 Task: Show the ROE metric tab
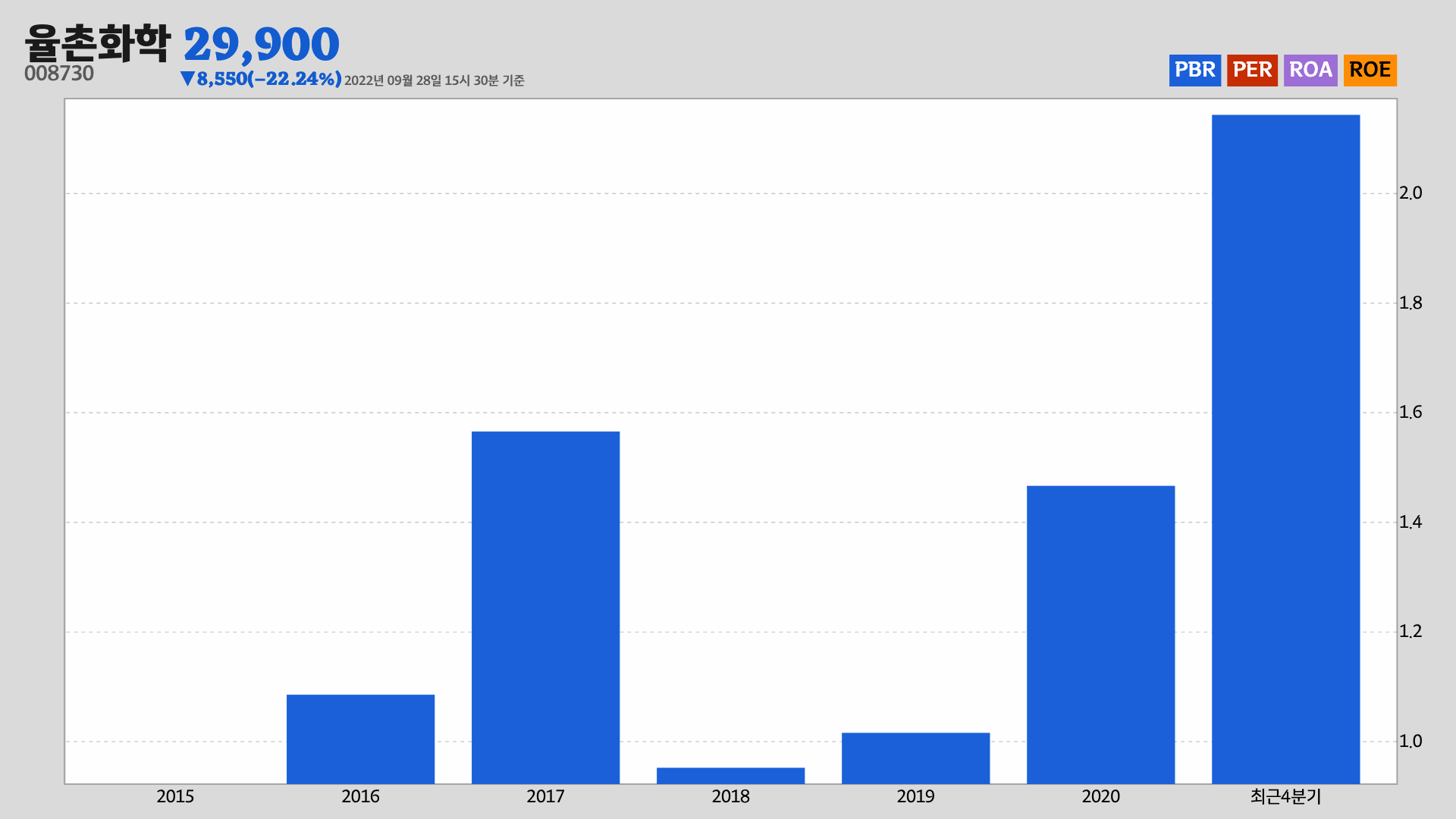tap(1370, 71)
